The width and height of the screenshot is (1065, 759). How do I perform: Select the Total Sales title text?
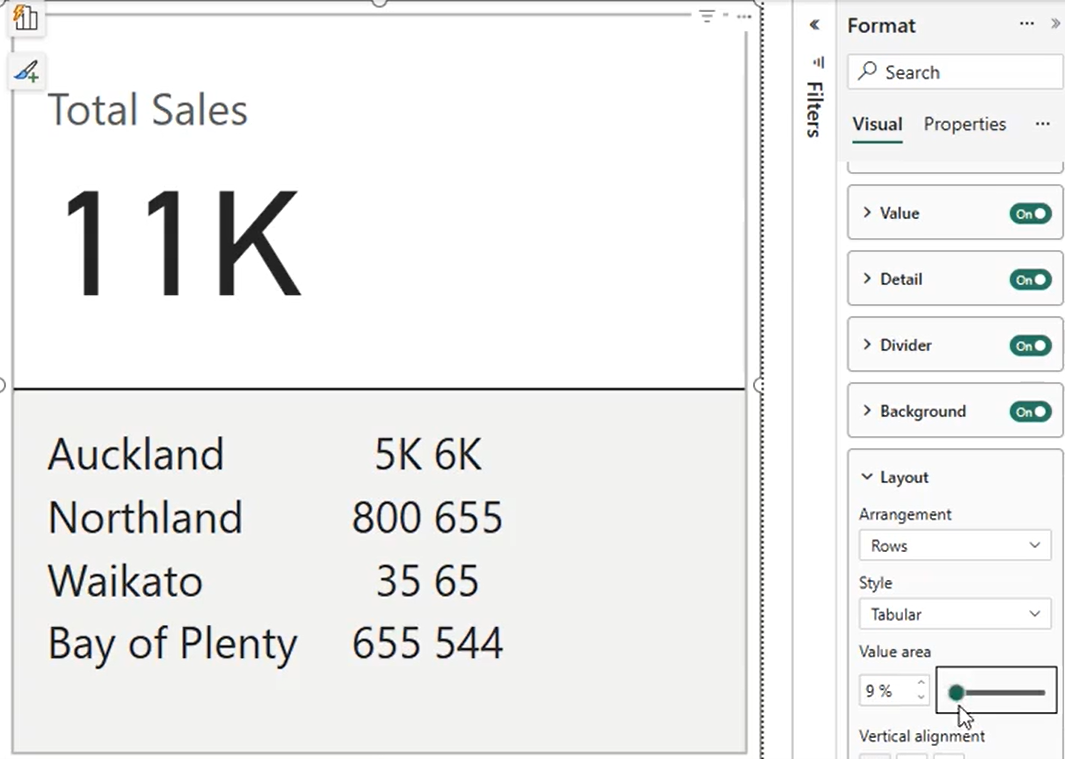(x=147, y=110)
